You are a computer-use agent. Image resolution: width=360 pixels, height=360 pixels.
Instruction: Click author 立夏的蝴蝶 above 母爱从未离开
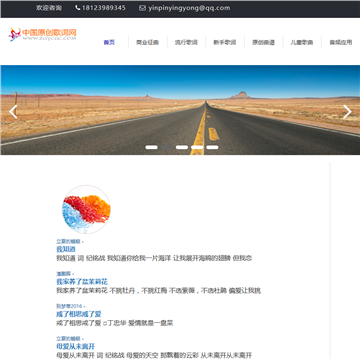click(x=69, y=338)
